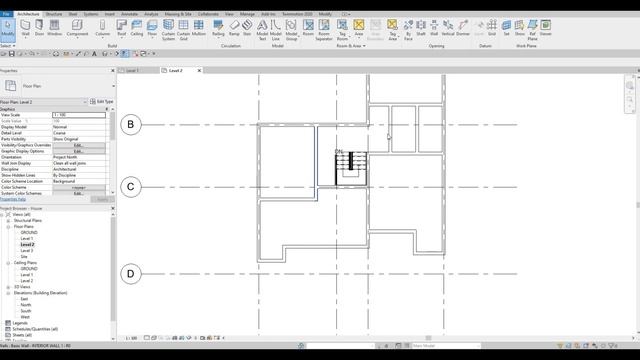The image size is (640, 360).
Task: Close the Properties palette
Action: (x=113, y=71)
